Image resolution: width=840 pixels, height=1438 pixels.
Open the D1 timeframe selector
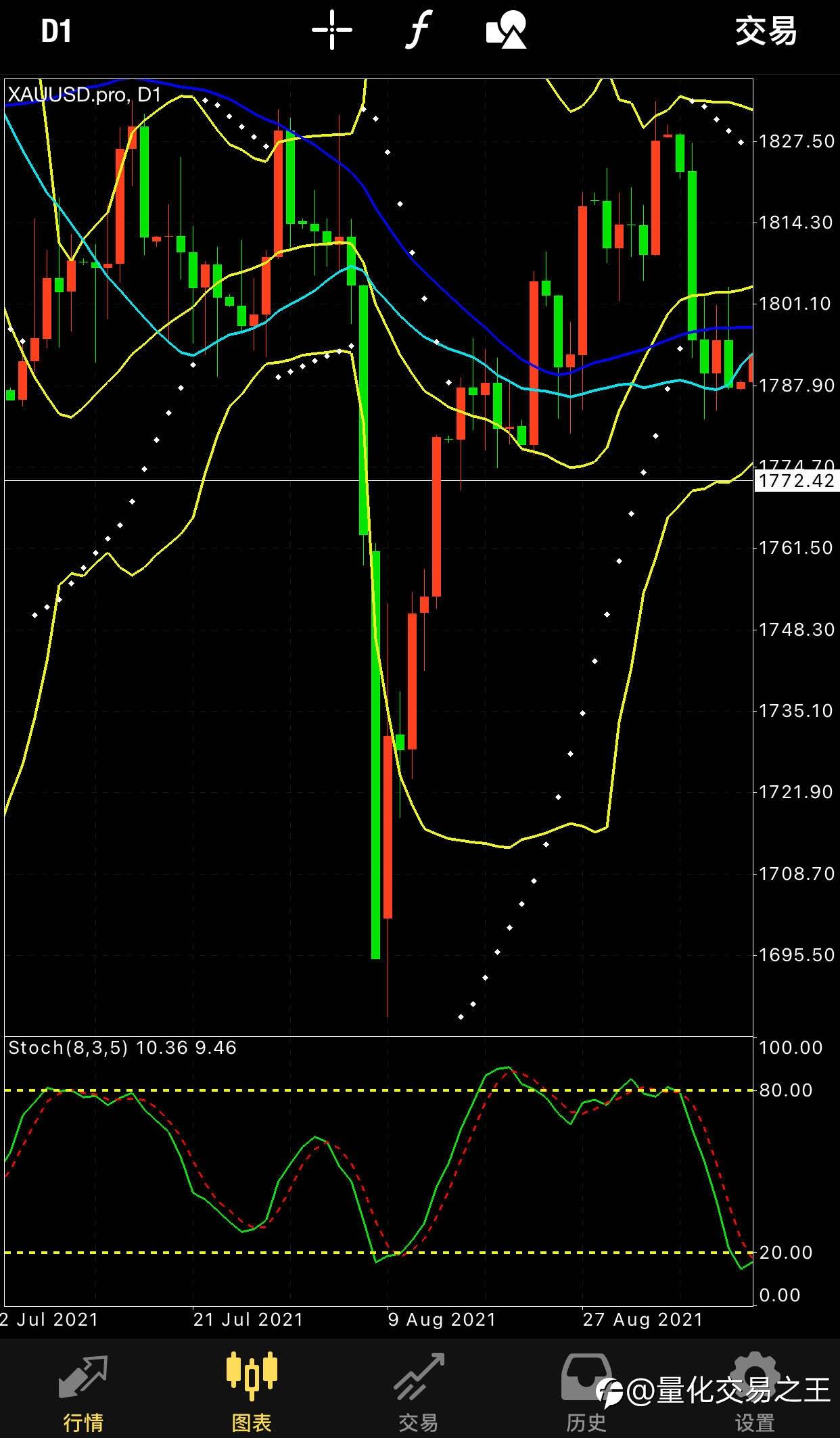(56, 31)
